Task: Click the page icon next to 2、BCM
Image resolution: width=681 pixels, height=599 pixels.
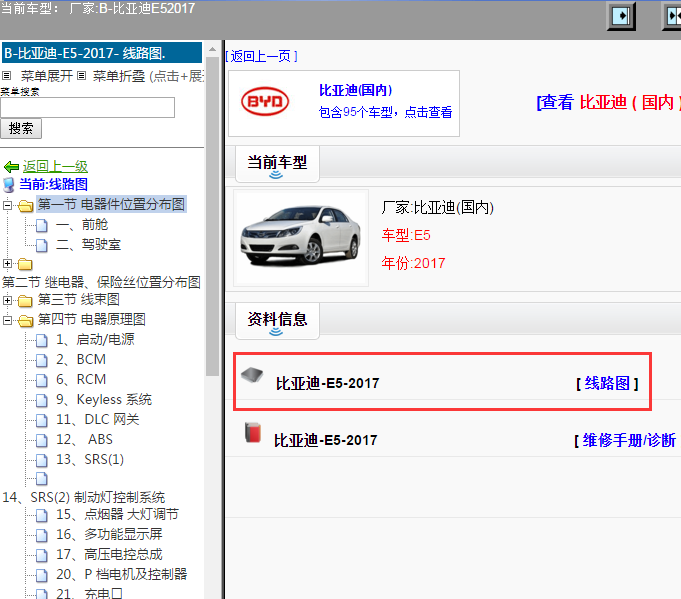Action: [x=41, y=359]
